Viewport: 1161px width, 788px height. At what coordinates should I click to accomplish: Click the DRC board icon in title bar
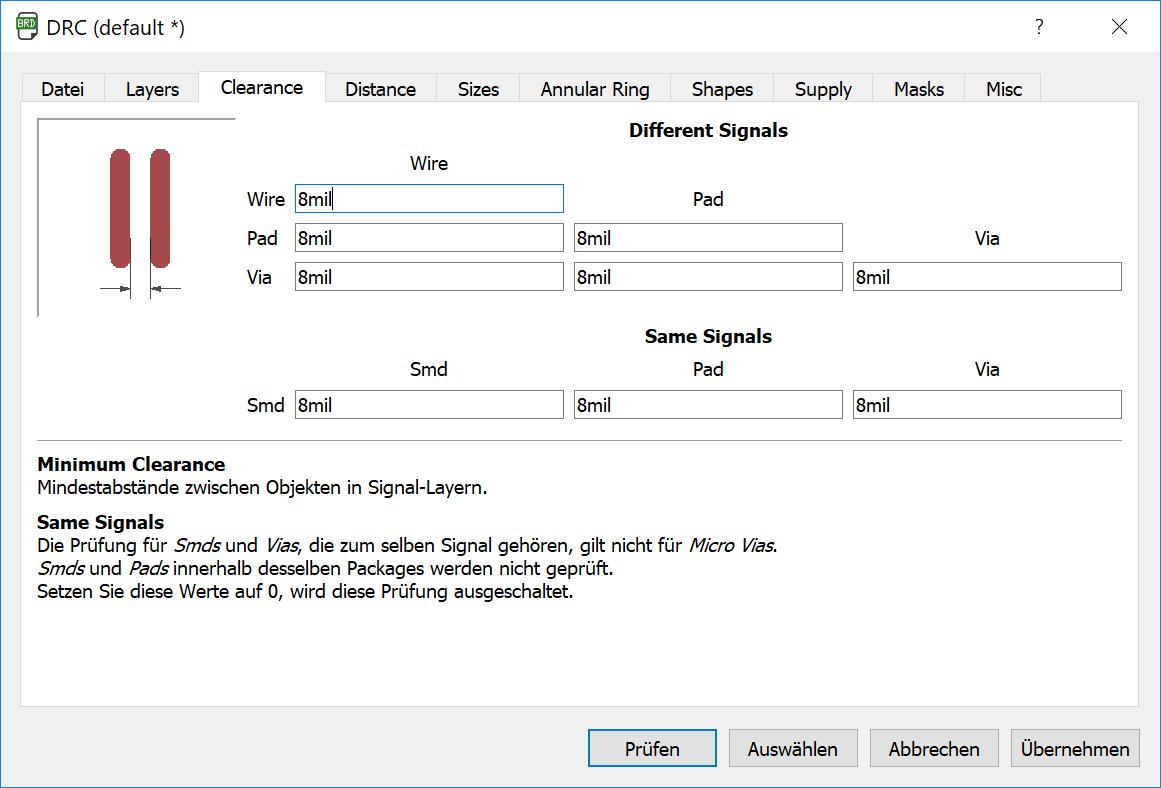(x=29, y=28)
